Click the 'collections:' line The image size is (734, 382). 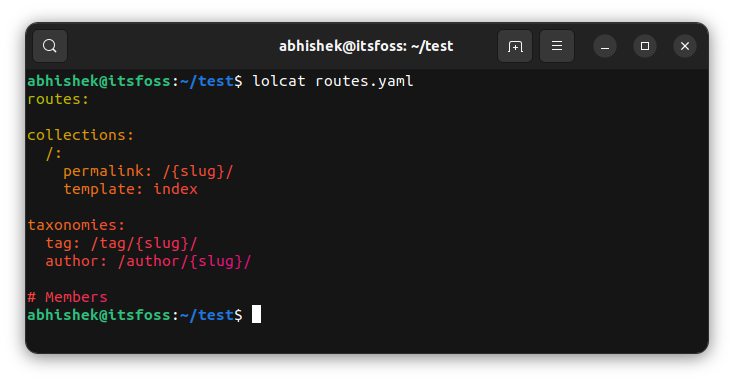(x=81, y=135)
